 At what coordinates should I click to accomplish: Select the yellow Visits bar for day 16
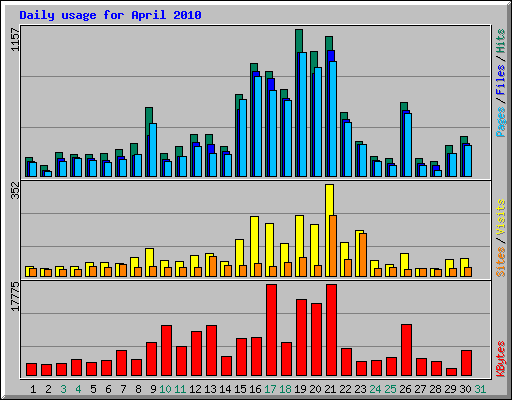pos(254,240)
